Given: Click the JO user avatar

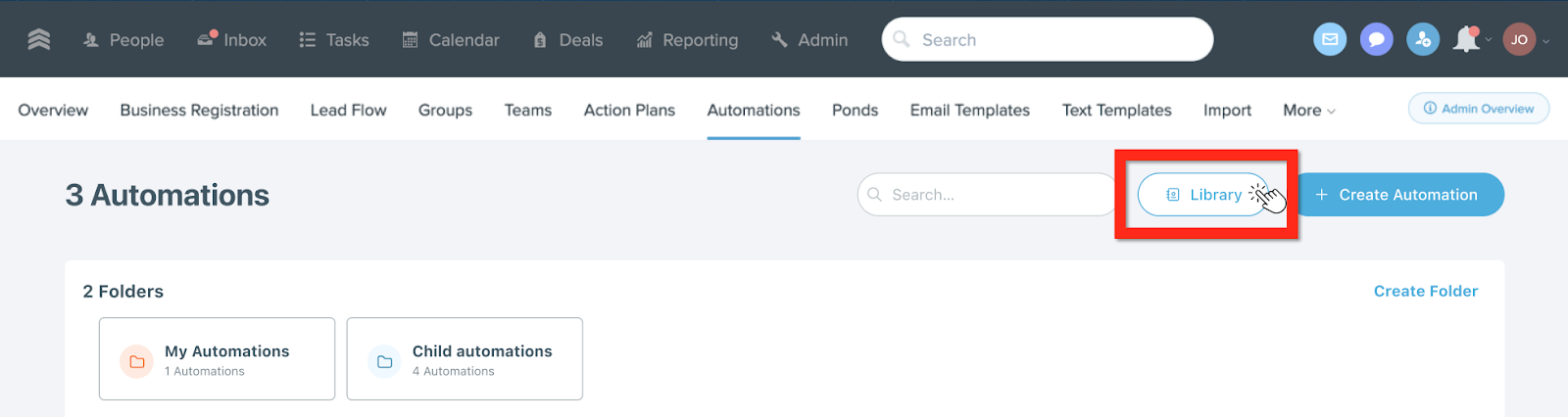Looking at the screenshot, I should [1519, 39].
